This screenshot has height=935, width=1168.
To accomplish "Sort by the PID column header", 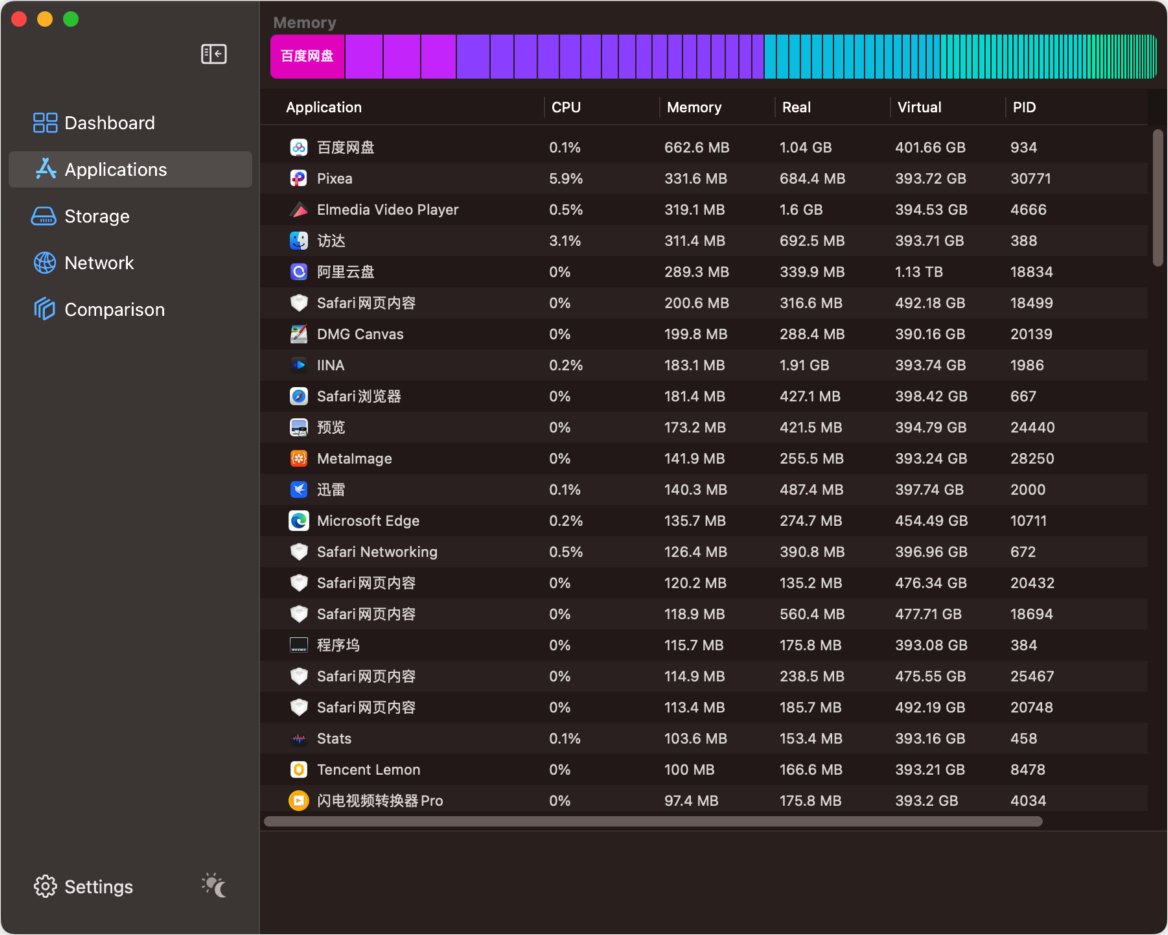I will tap(1024, 107).
